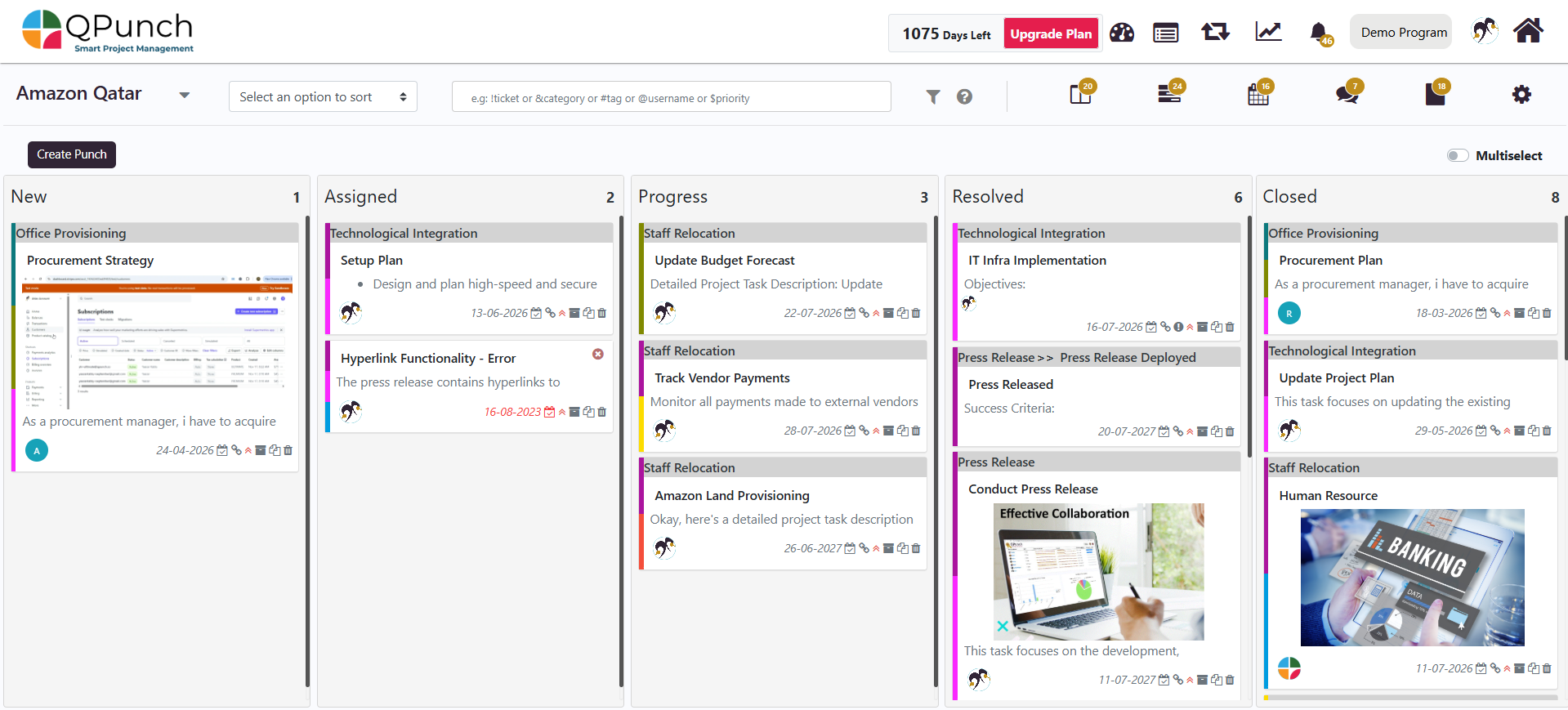1568x710 pixels.
Task: Open the Human Resource banking thumbnail image
Action: point(1411,578)
